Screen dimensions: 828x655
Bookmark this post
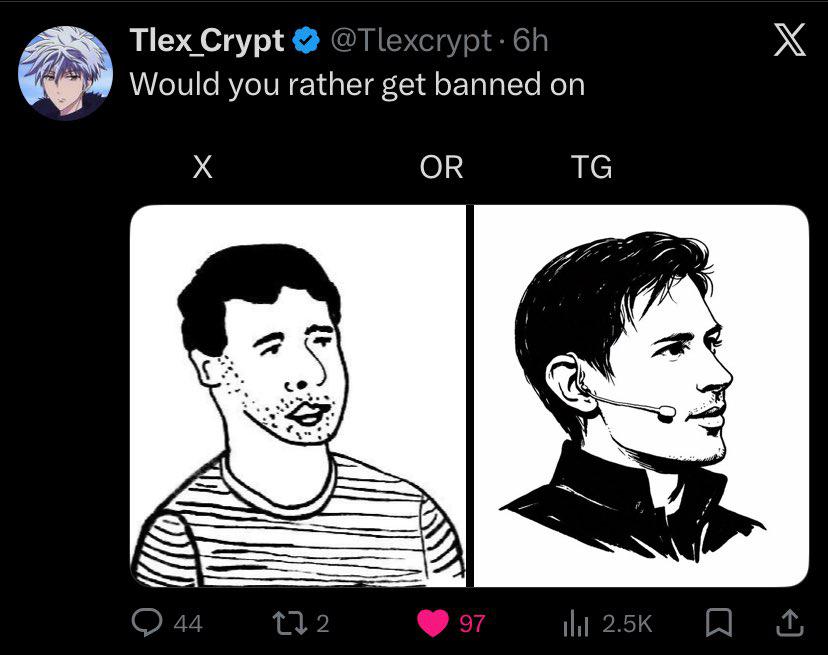tap(718, 623)
